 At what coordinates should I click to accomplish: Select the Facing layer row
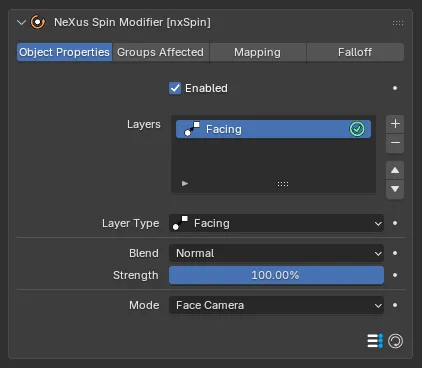pos(273,129)
